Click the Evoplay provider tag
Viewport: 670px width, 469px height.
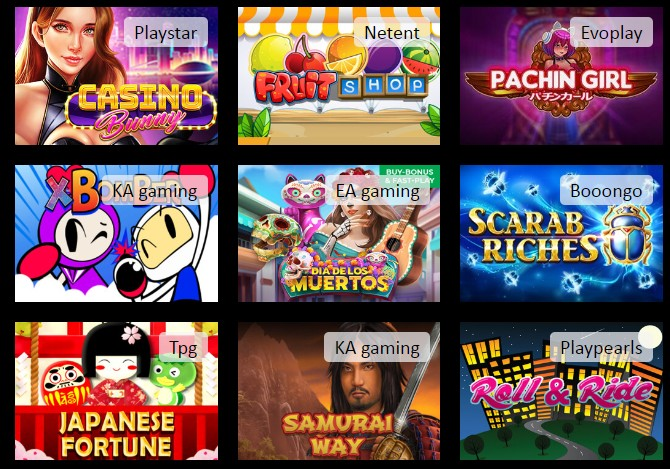[x=611, y=32]
